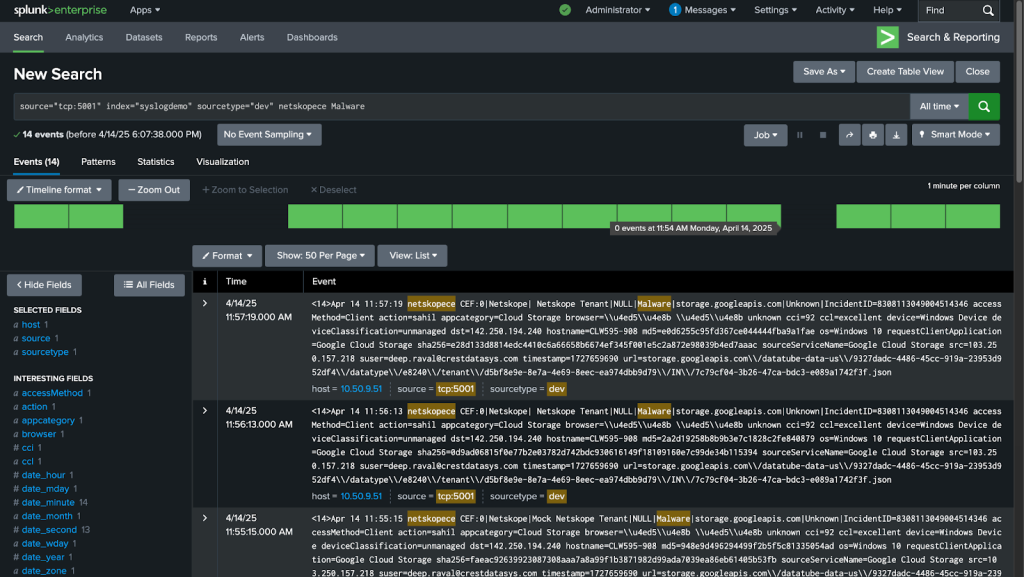Expand the 11:56:13 AM event row
Screen dimensions: 1024x577
[x=204, y=411]
